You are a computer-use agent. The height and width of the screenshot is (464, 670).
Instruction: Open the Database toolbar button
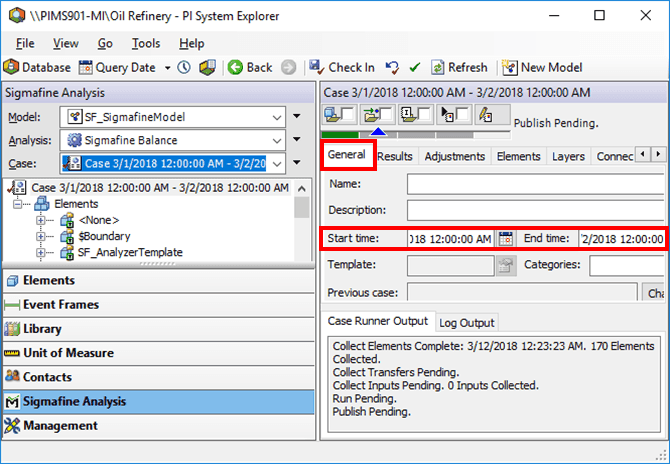click(x=37, y=68)
